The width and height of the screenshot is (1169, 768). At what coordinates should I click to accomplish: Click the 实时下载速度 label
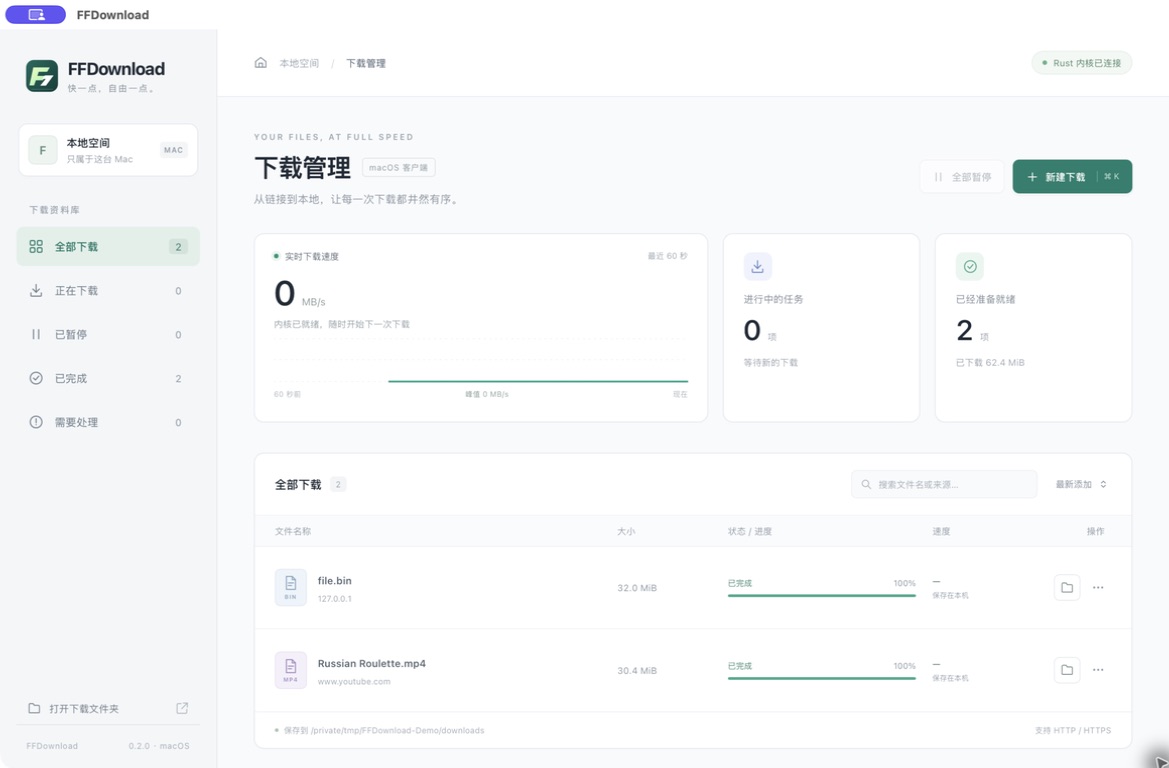tap(312, 256)
